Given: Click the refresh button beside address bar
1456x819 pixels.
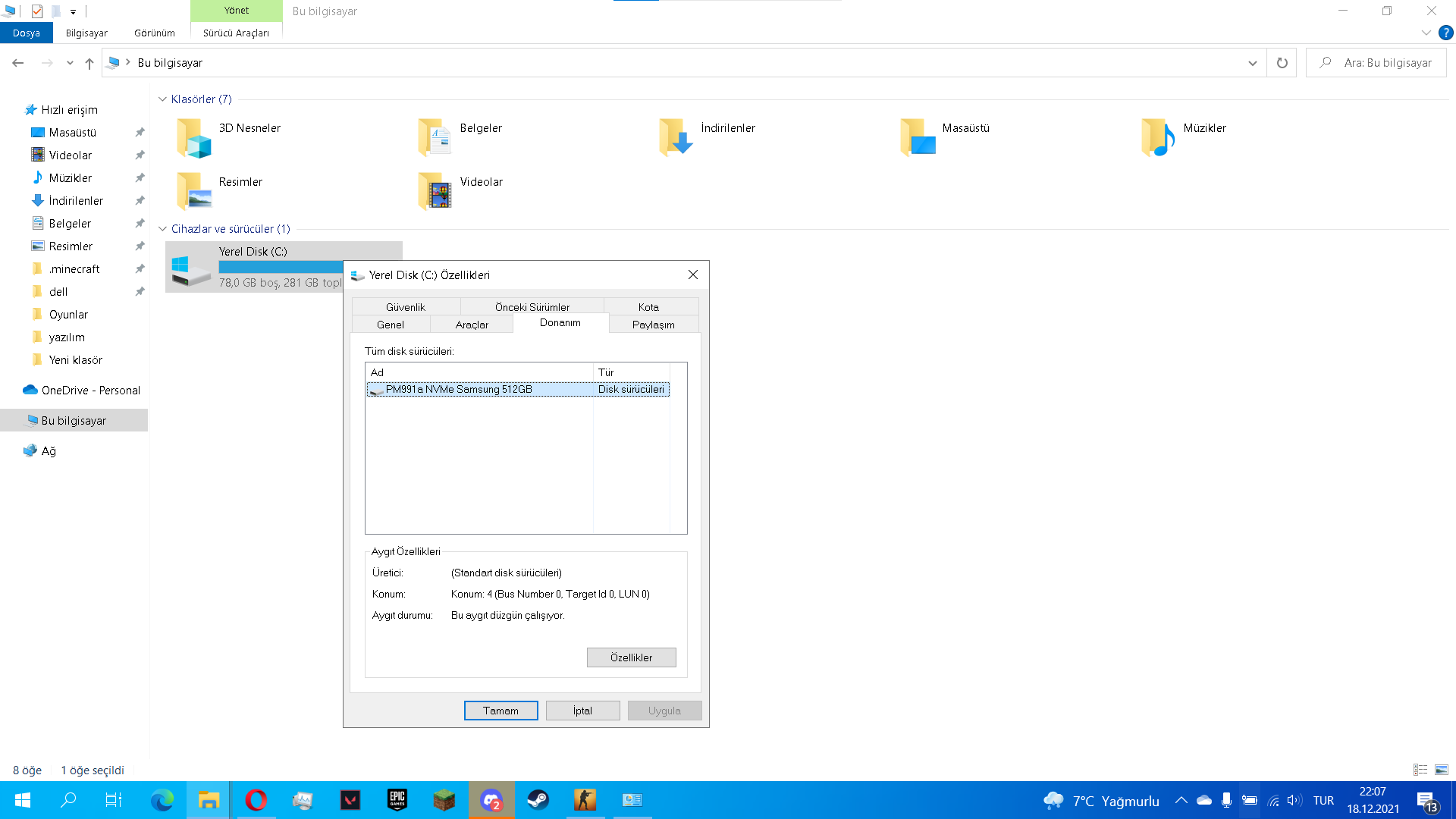Looking at the screenshot, I should 1282,63.
